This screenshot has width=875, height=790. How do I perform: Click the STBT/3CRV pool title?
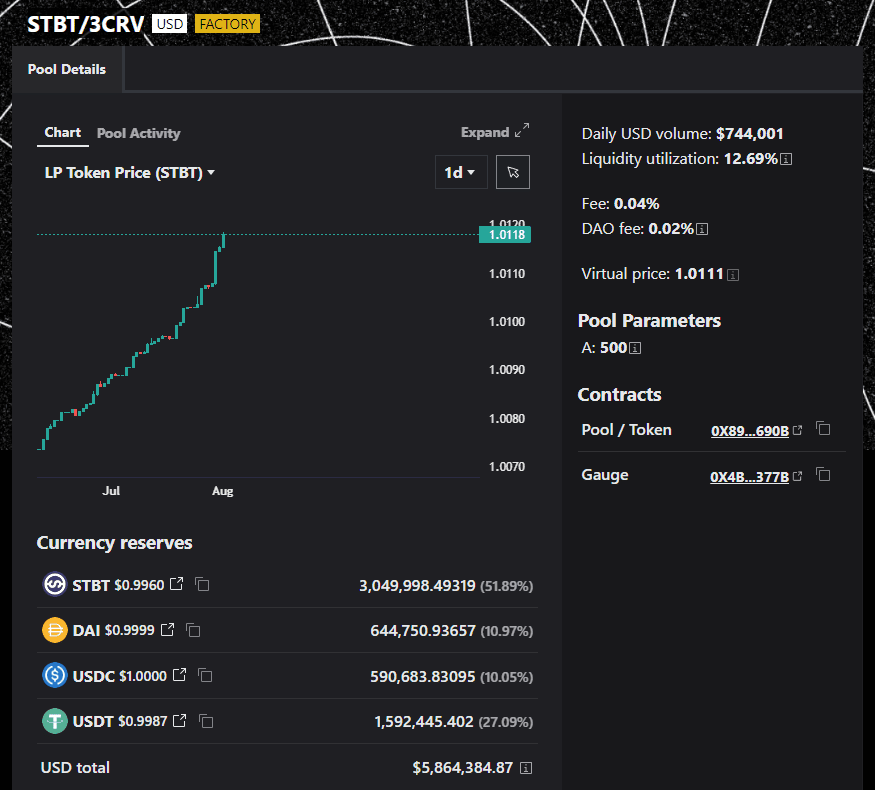pos(86,24)
